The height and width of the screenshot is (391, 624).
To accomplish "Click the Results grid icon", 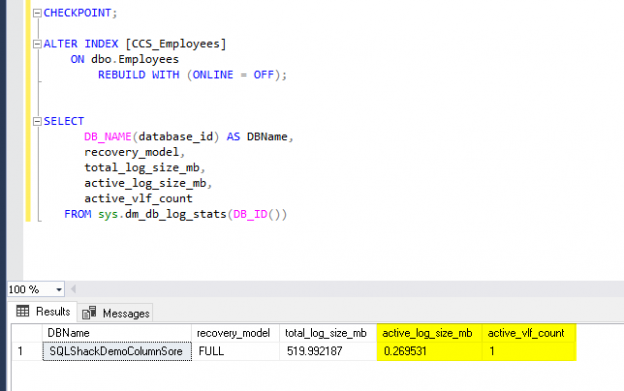I will pyautogui.click(x=23, y=311).
